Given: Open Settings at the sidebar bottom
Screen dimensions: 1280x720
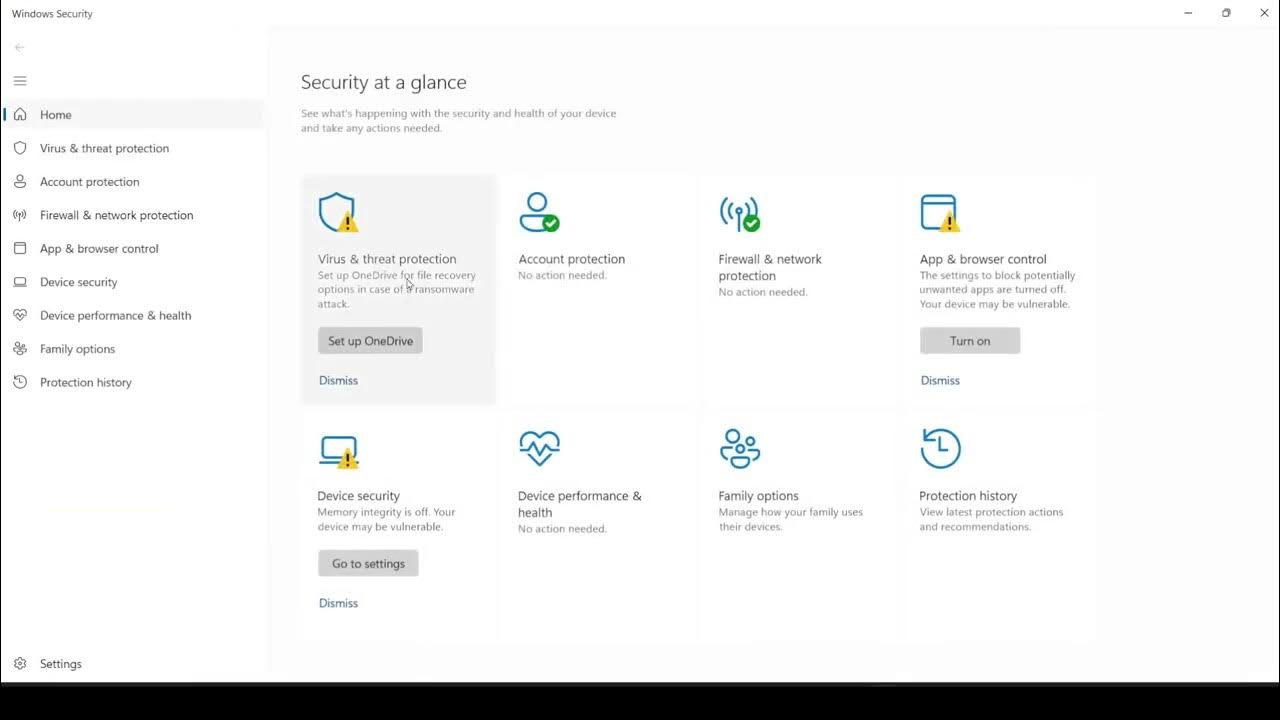Looking at the screenshot, I should click(60, 664).
